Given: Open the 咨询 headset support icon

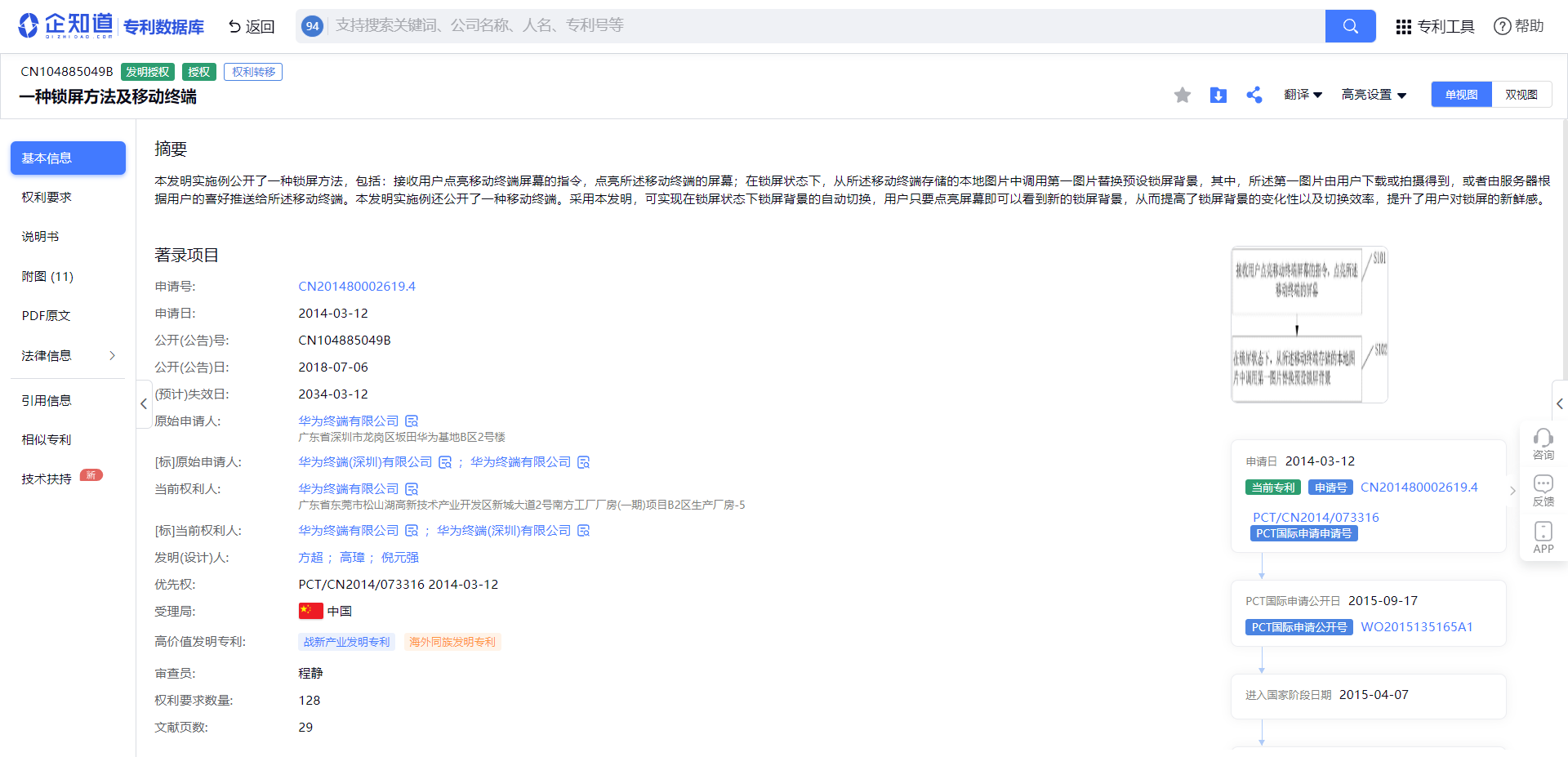Looking at the screenshot, I should [x=1543, y=444].
